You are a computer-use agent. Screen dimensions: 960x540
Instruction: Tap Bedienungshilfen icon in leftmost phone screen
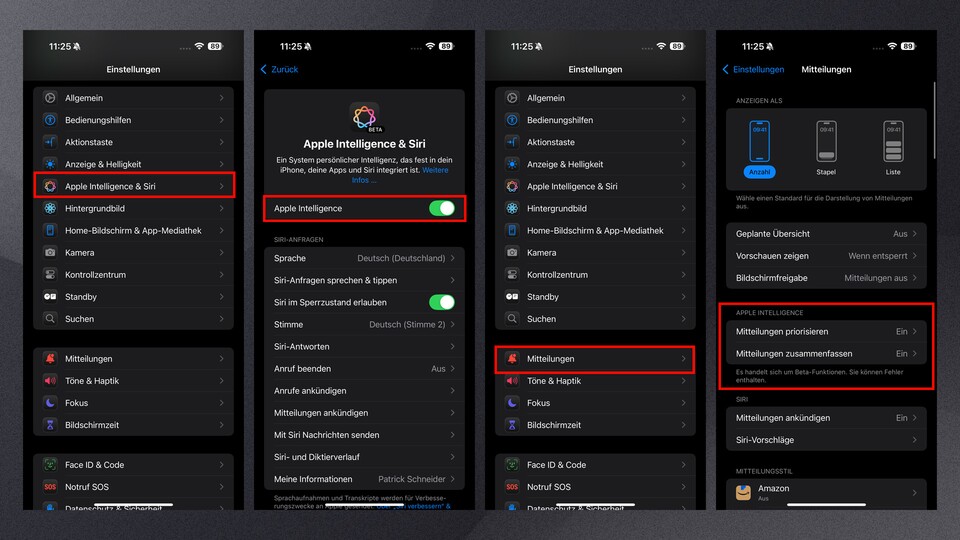50,120
